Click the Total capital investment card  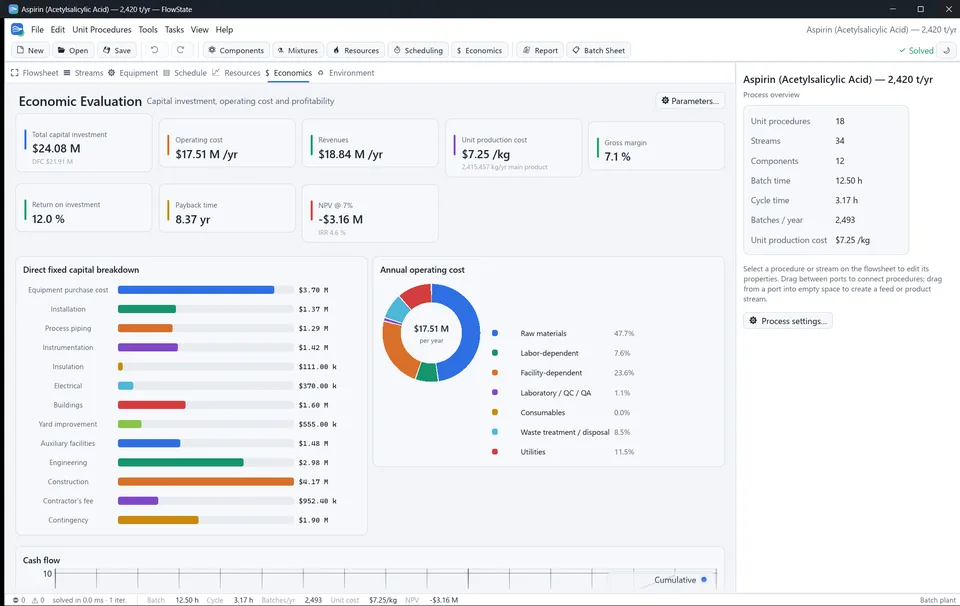pyautogui.click(x=84, y=143)
